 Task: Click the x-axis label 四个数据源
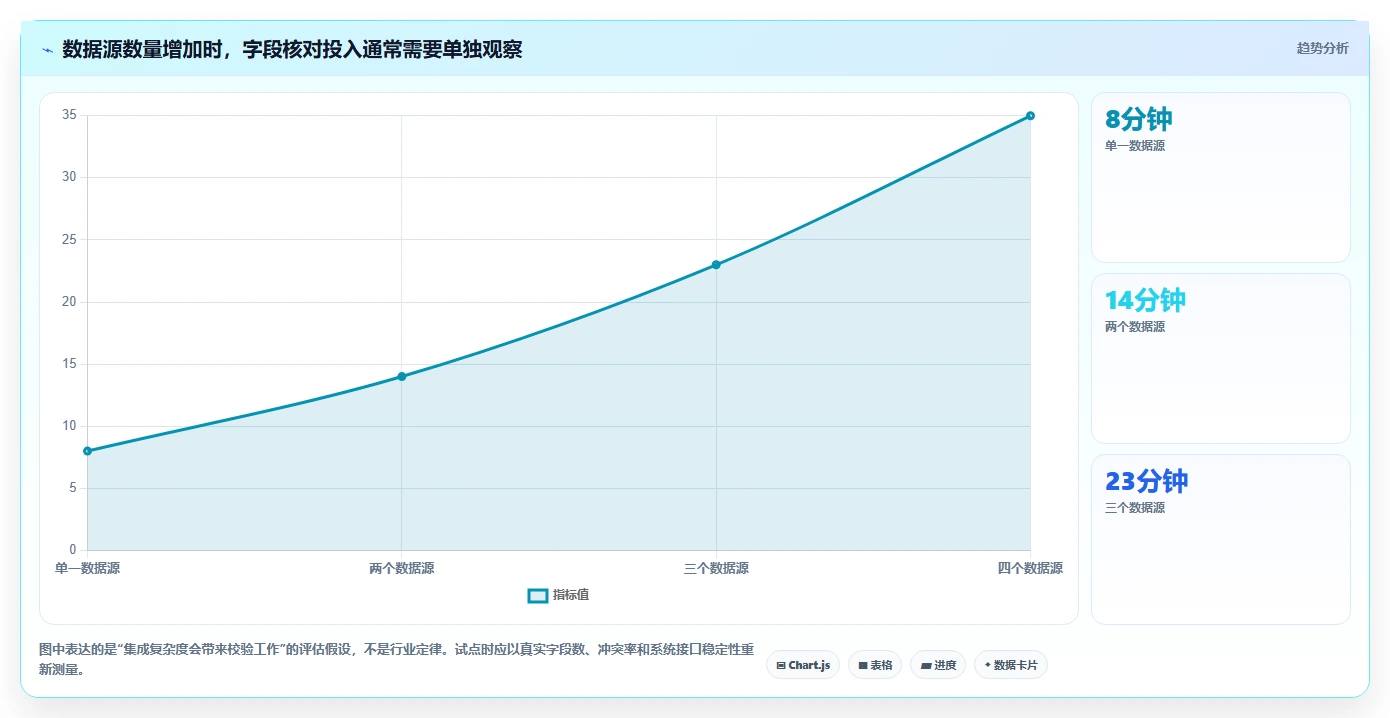pos(1030,568)
